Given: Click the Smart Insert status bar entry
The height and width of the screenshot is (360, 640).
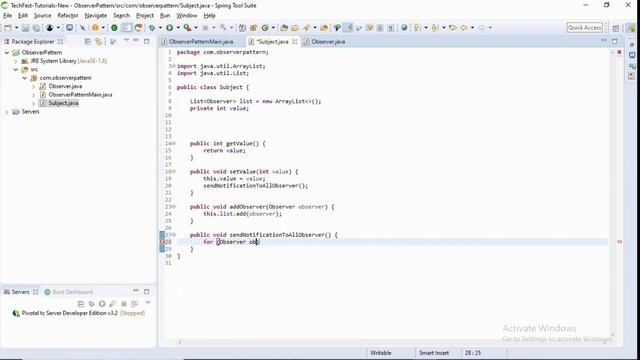Looking at the screenshot, I should point(434,353).
